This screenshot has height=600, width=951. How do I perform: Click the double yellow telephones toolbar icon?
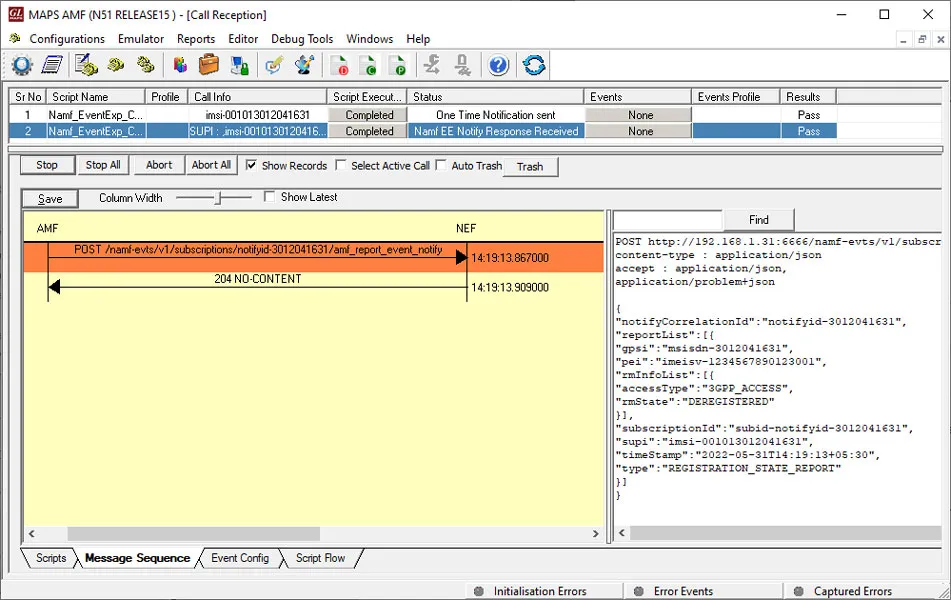click(x=146, y=64)
